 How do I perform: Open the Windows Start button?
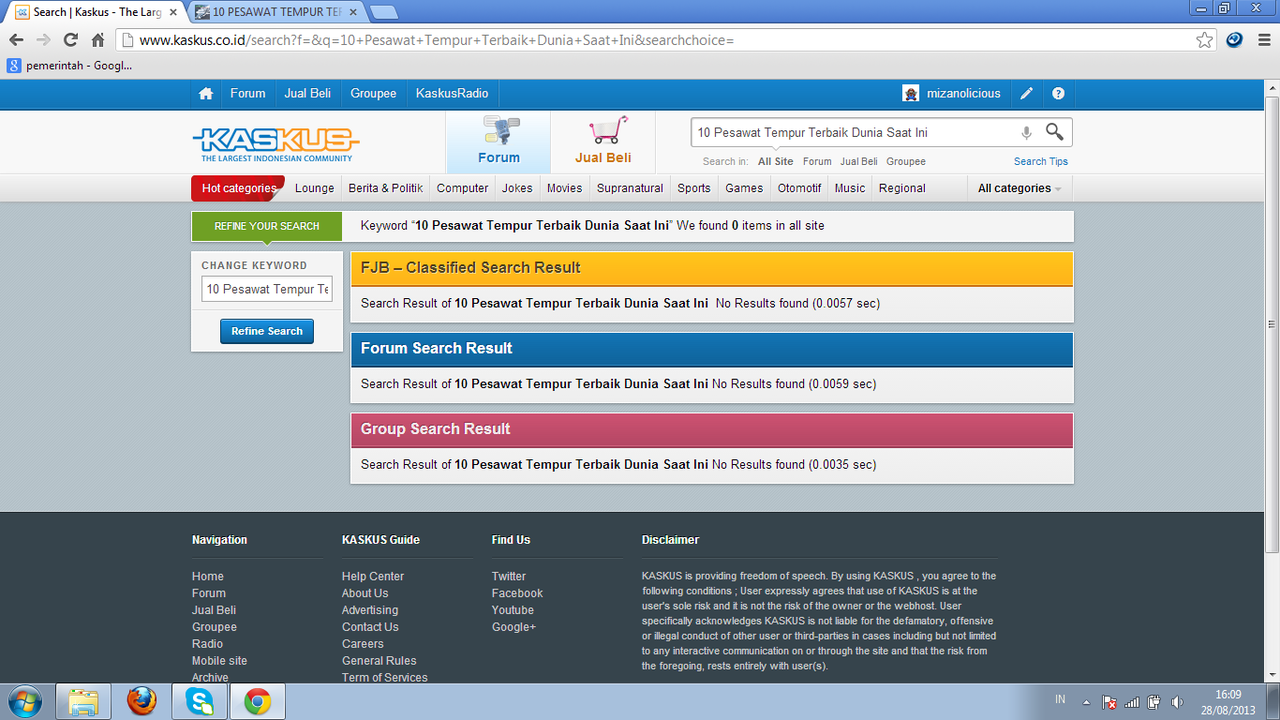[x=23, y=701]
